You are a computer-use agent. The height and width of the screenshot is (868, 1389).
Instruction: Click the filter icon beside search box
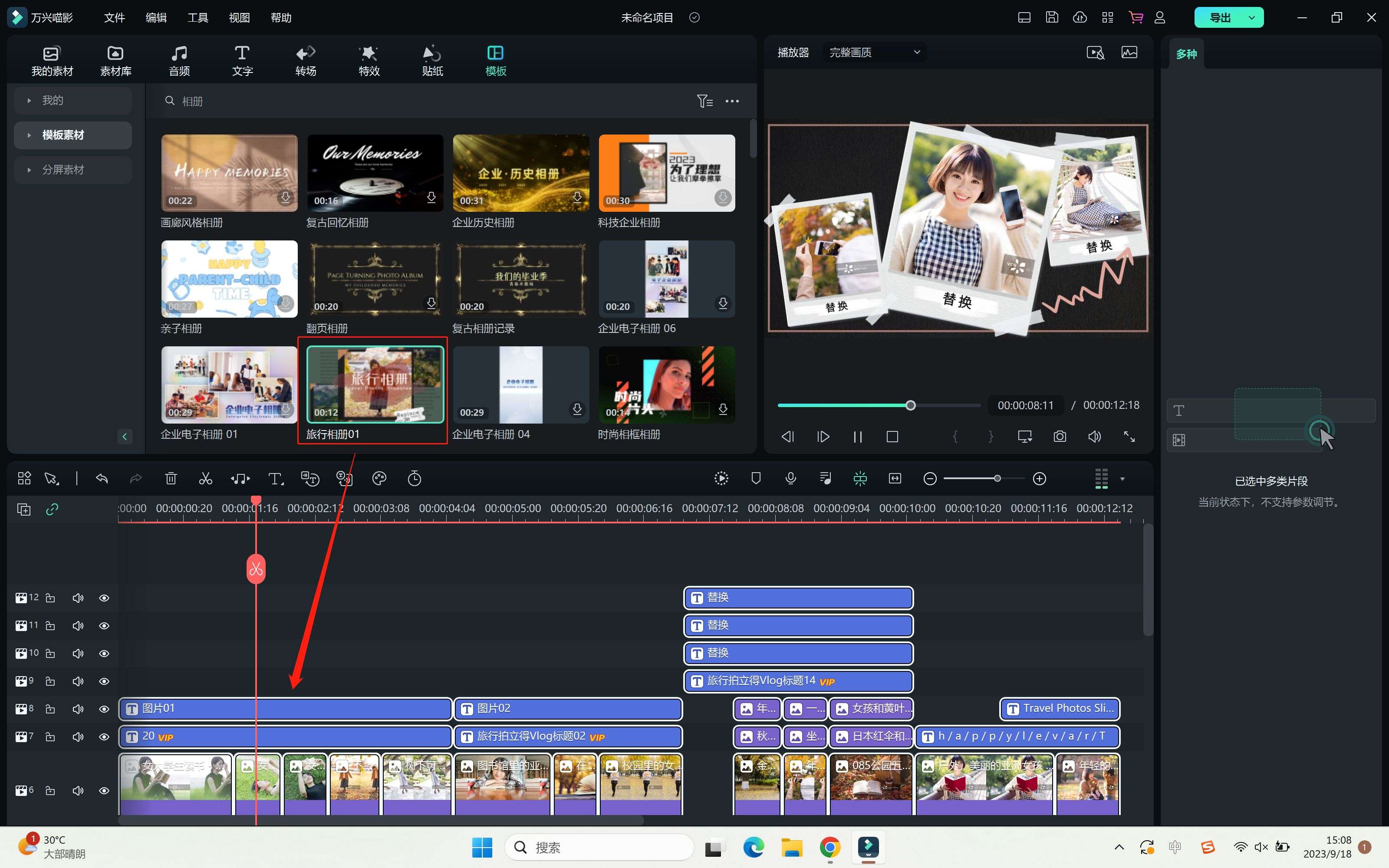(x=704, y=101)
